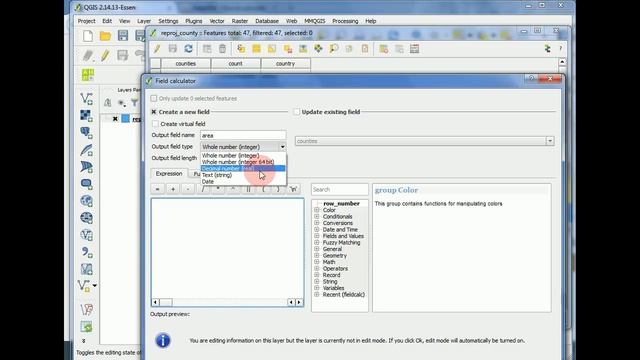Expand the Geometry function group
This screenshot has width=640, height=360.
(x=317, y=256)
